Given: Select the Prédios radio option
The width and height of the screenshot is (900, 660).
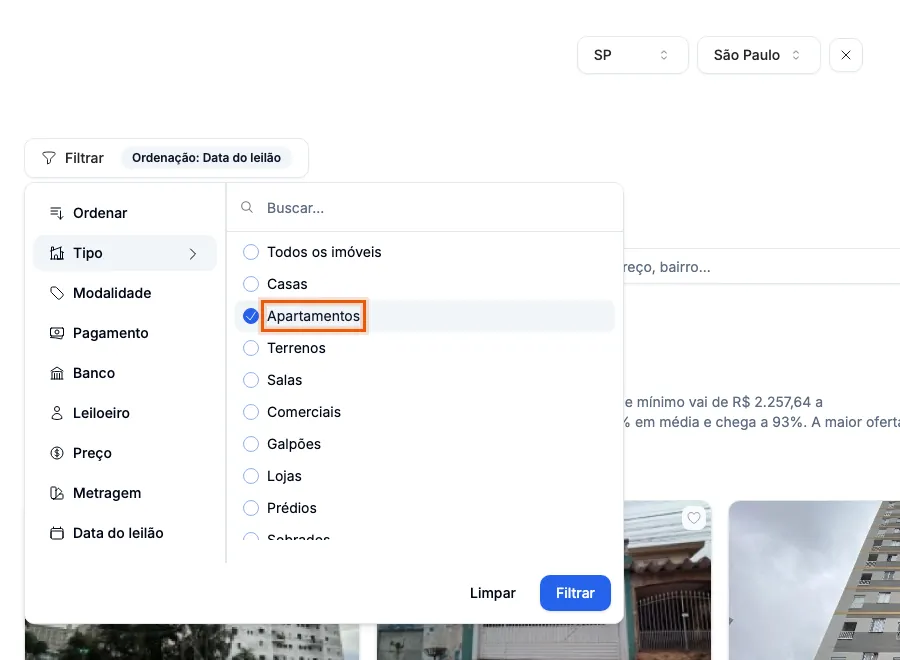Looking at the screenshot, I should 251,508.
